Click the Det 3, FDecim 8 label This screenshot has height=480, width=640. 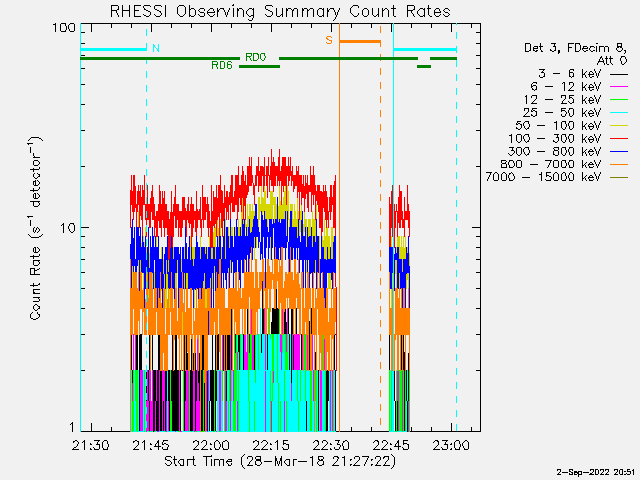576,48
